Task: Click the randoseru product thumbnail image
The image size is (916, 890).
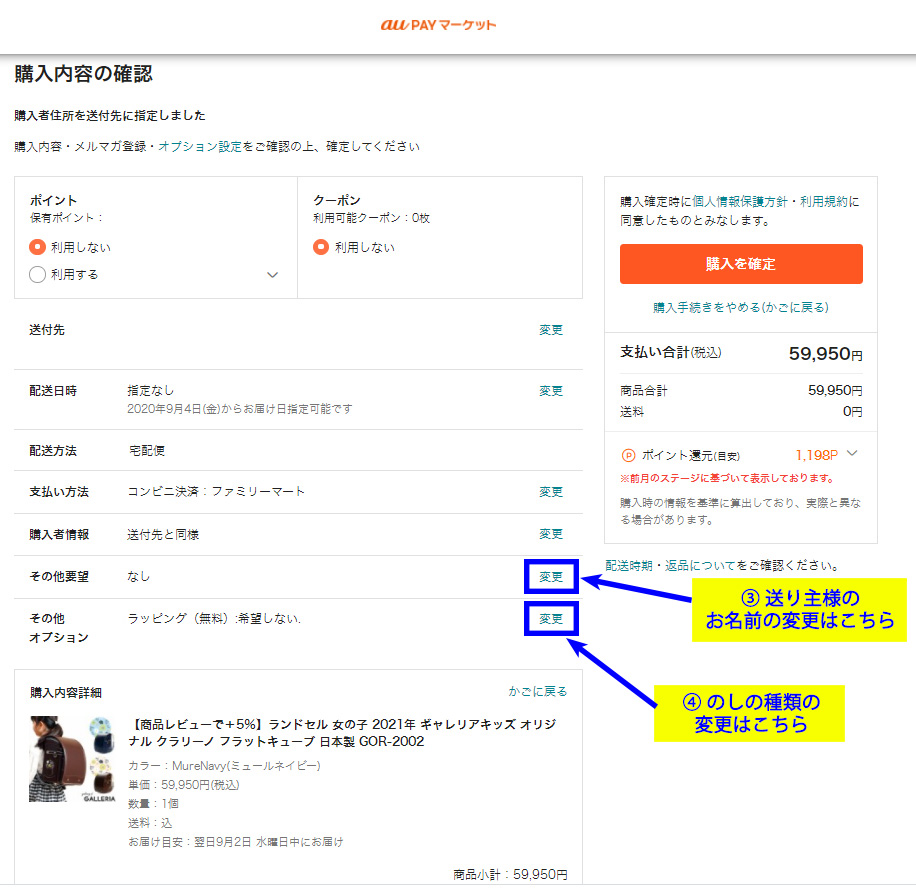Action: click(x=72, y=758)
